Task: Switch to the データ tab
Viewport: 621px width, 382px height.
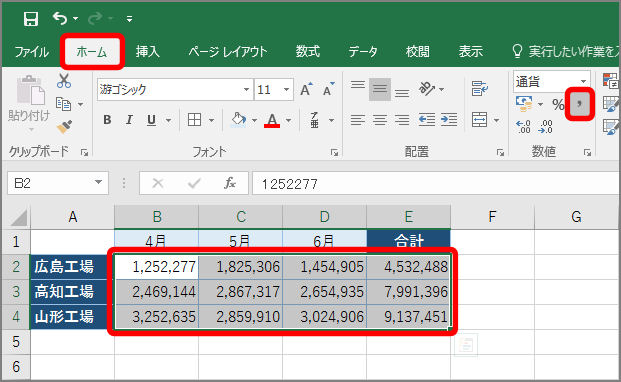Action: [x=363, y=51]
